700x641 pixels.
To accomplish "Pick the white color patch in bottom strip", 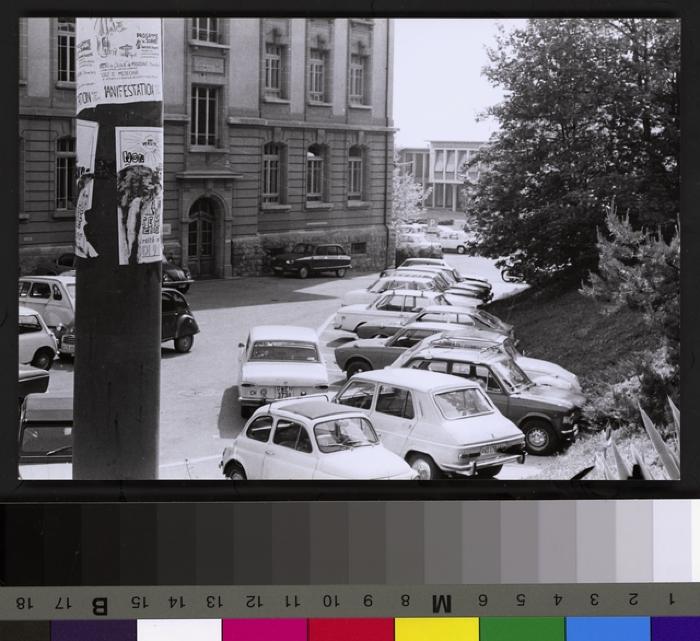I will [179, 629].
